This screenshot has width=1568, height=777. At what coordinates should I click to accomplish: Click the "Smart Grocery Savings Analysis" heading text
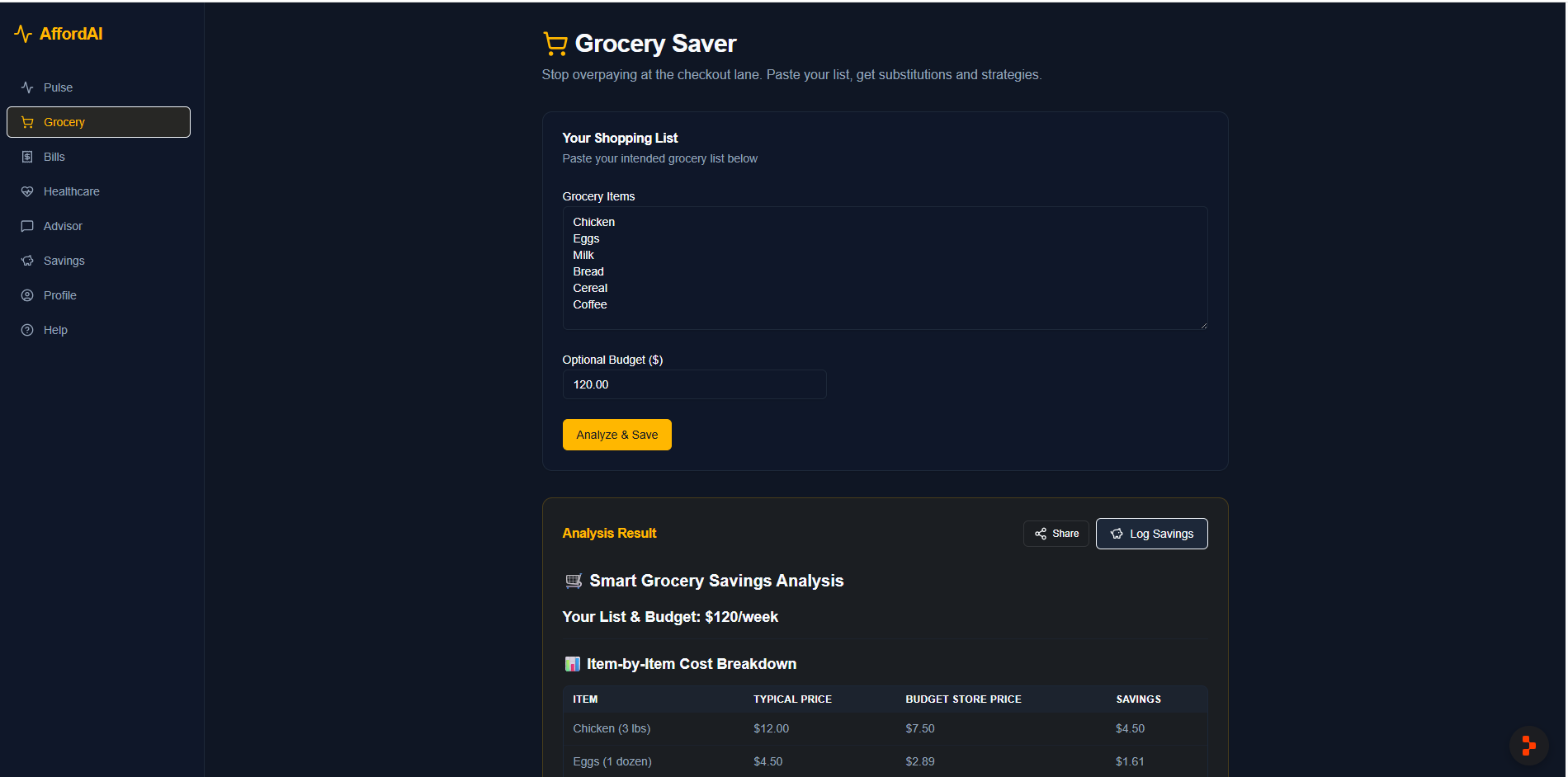coord(716,581)
